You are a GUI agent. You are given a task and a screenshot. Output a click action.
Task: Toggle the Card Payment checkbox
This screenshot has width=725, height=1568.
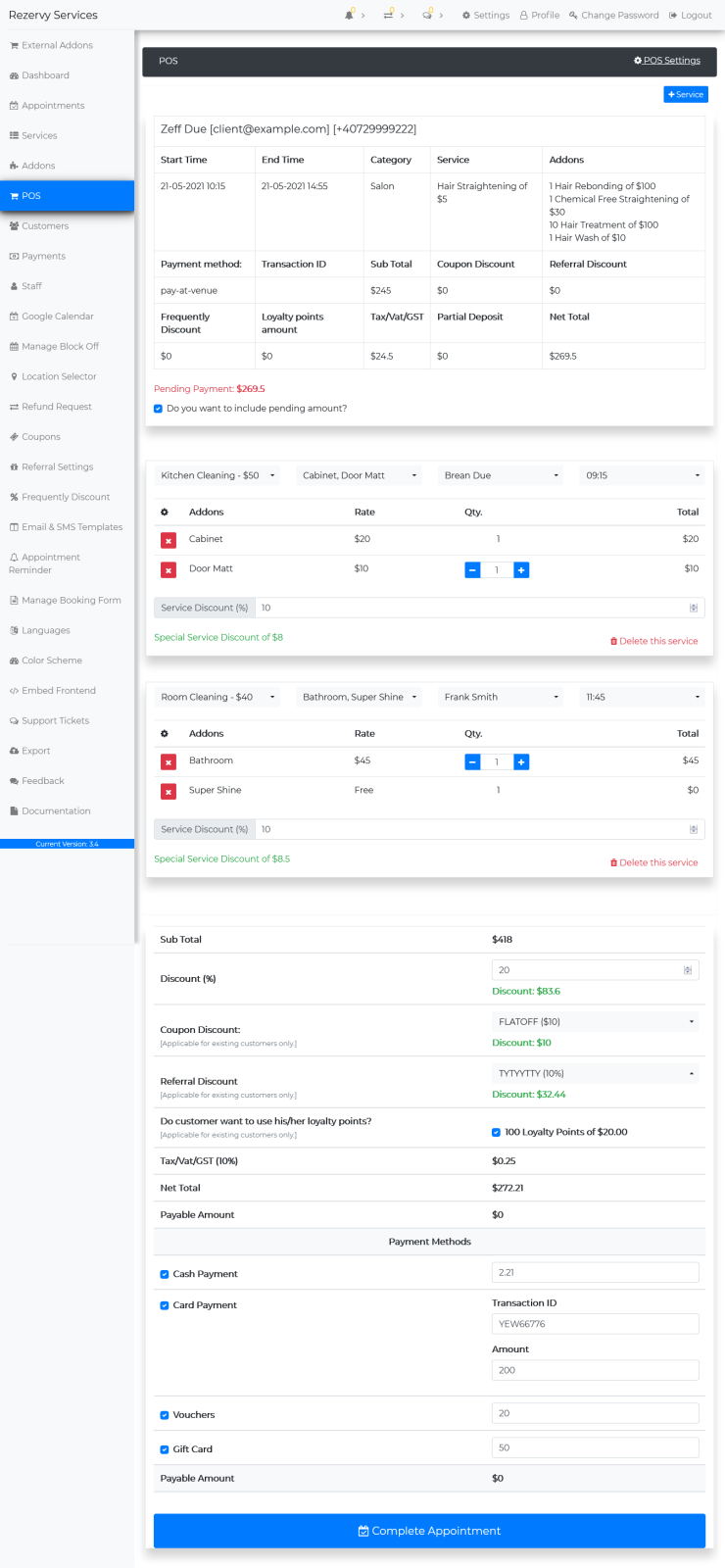pyautogui.click(x=165, y=1305)
